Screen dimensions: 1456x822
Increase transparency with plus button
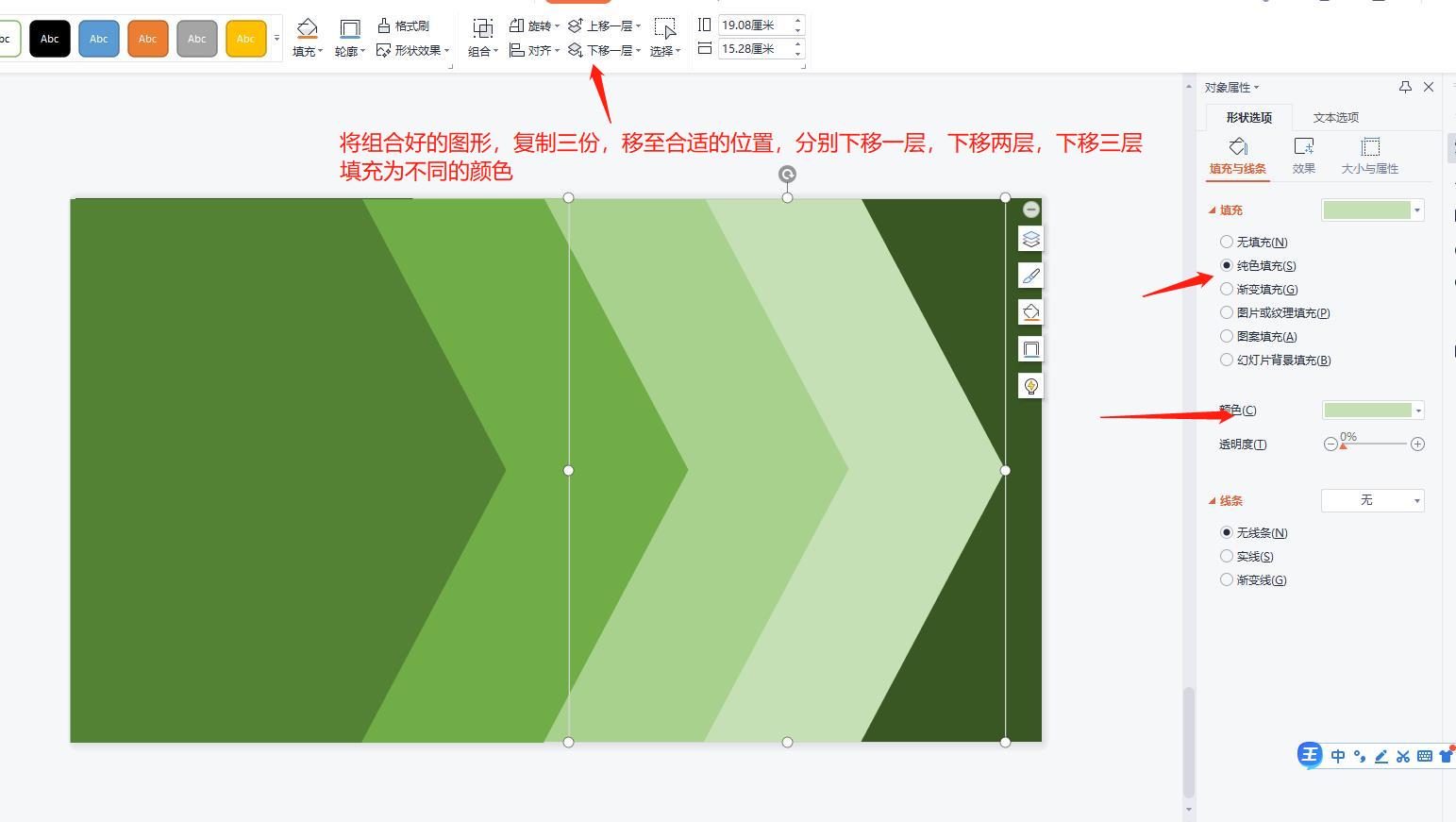coord(1417,444)
